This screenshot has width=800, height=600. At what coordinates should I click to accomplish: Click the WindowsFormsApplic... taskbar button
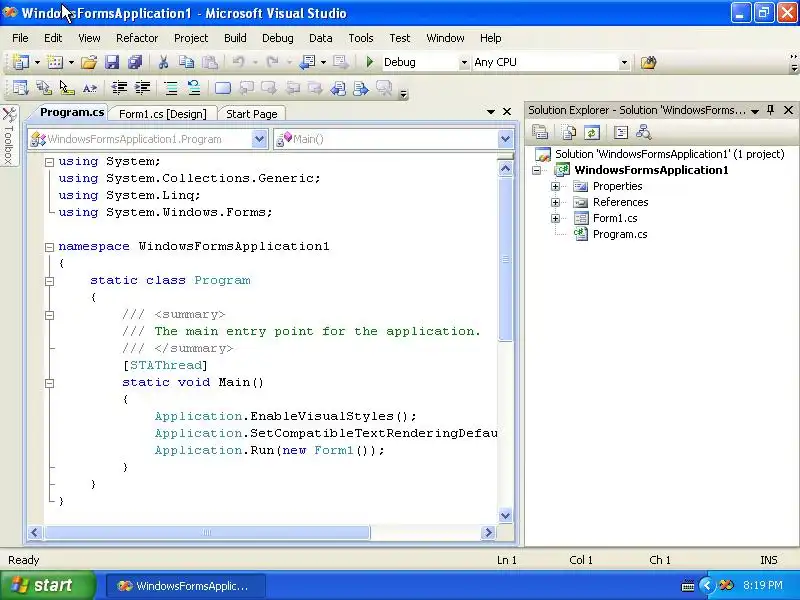(186, 586)
